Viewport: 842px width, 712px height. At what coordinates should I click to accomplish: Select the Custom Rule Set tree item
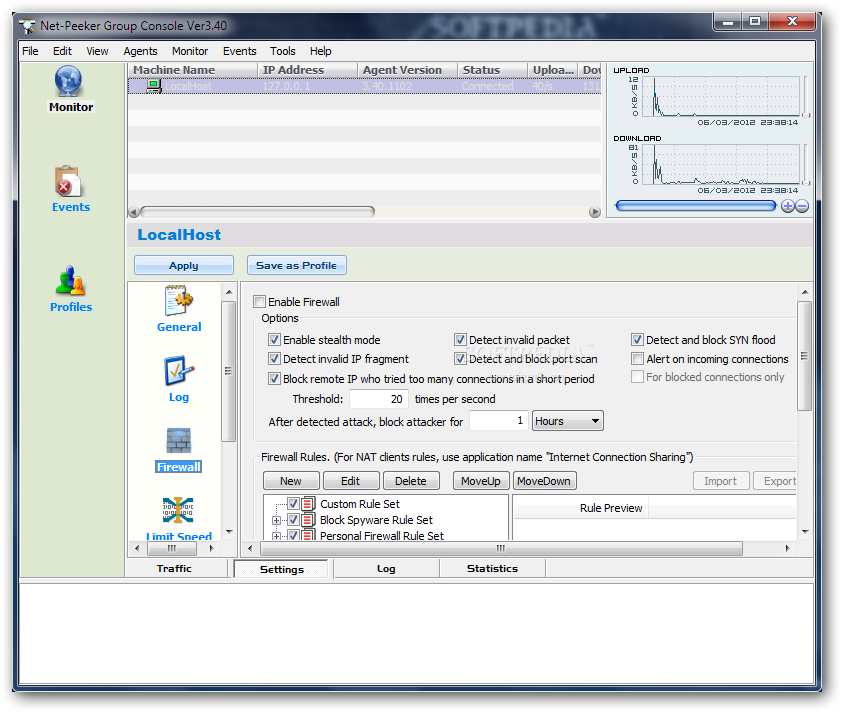point(360,504)
